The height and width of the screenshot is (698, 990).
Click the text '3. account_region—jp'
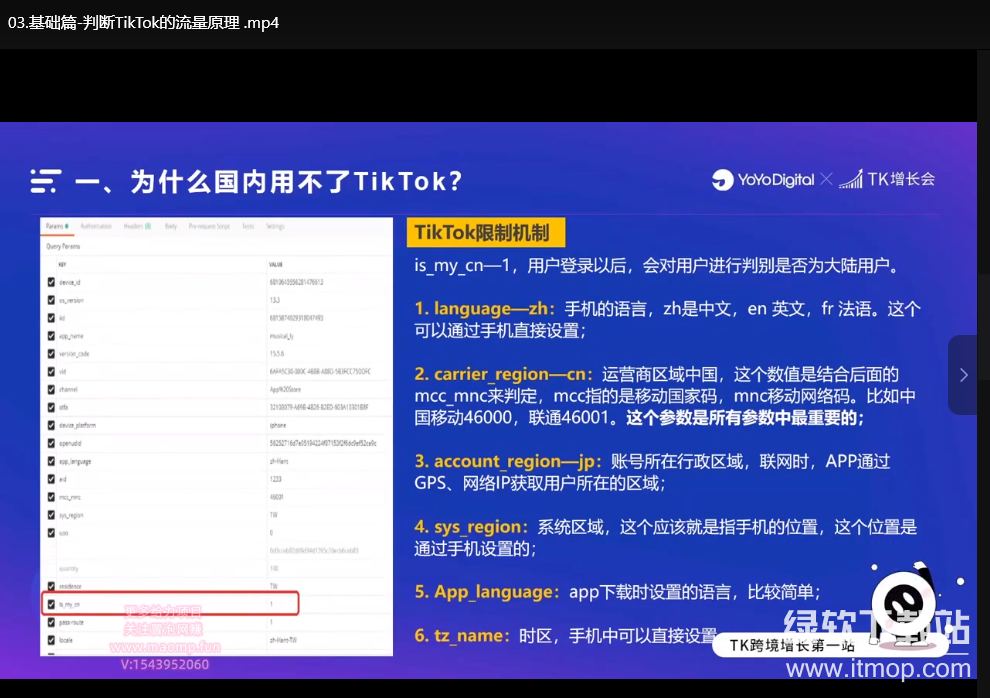point(504,461)
